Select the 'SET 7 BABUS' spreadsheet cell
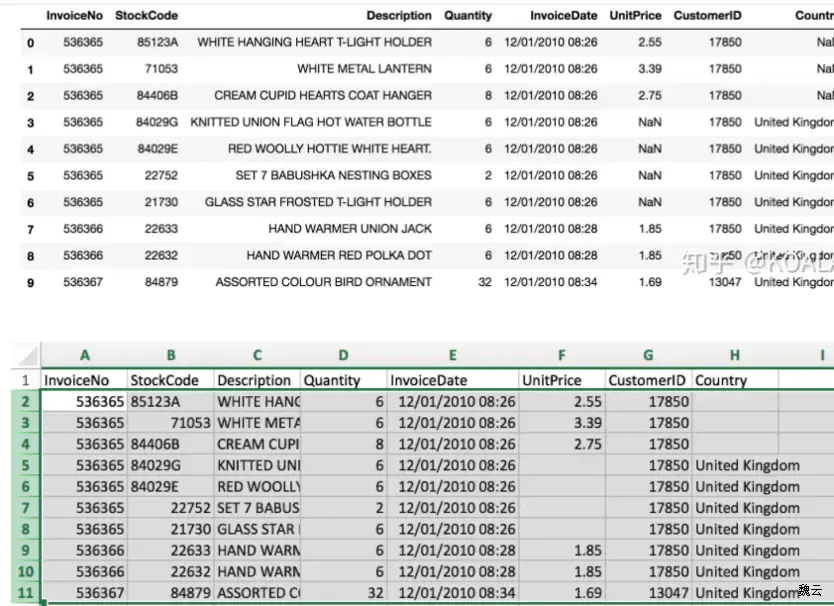The width and height of the screenshot is (834, 606). pos(257,508)
